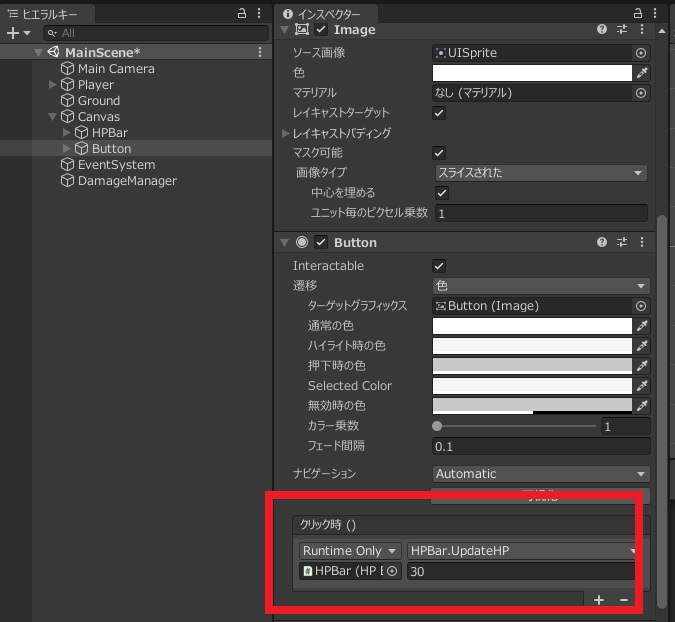Pick pressed color with eyedropper
This screenshot has height=622, width=675.
coord(642,366)
